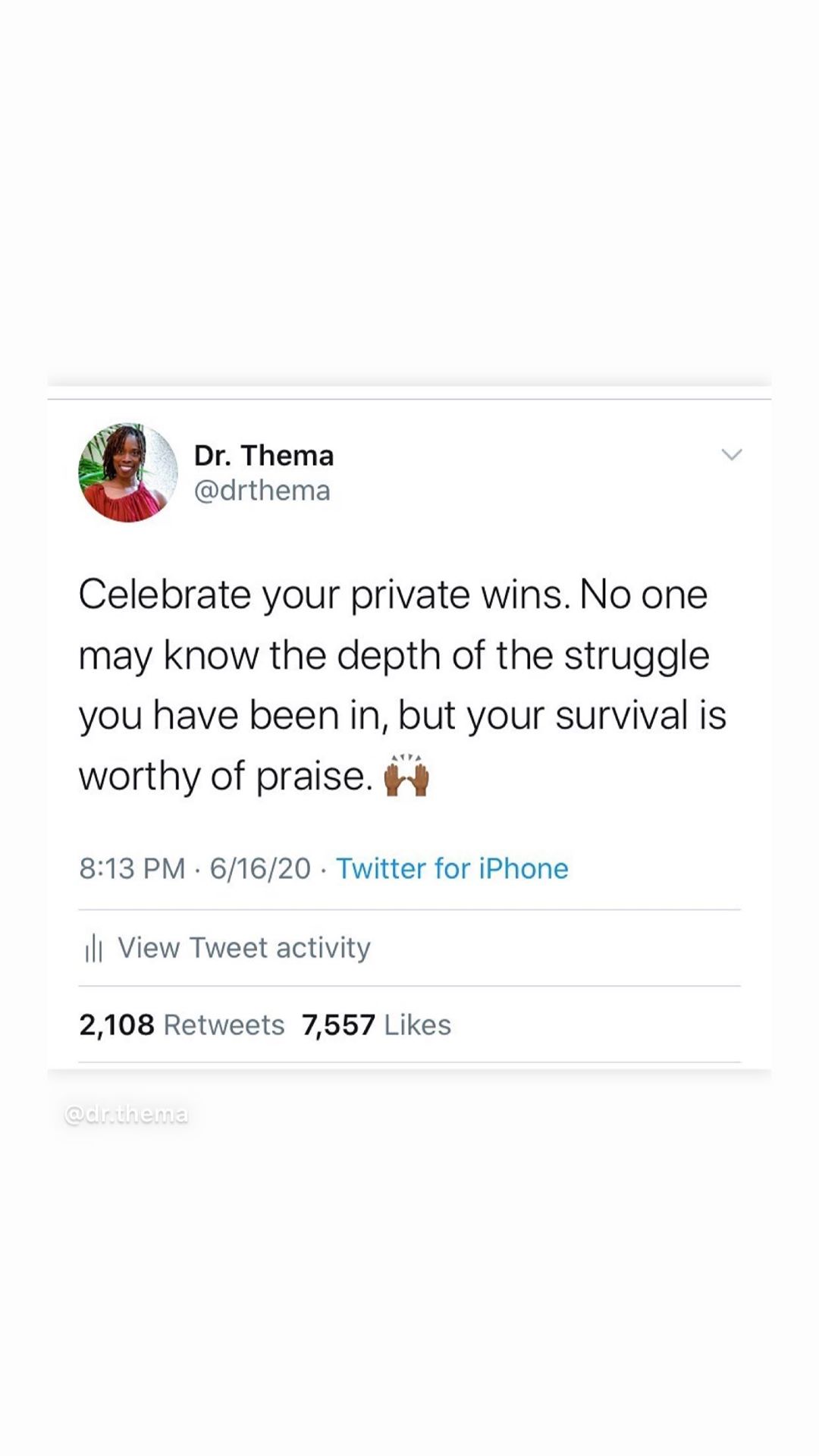This screenshot has width=819, height=1456.
Task: Click the 8:13 PM timestamp
Action: [132, 868]
